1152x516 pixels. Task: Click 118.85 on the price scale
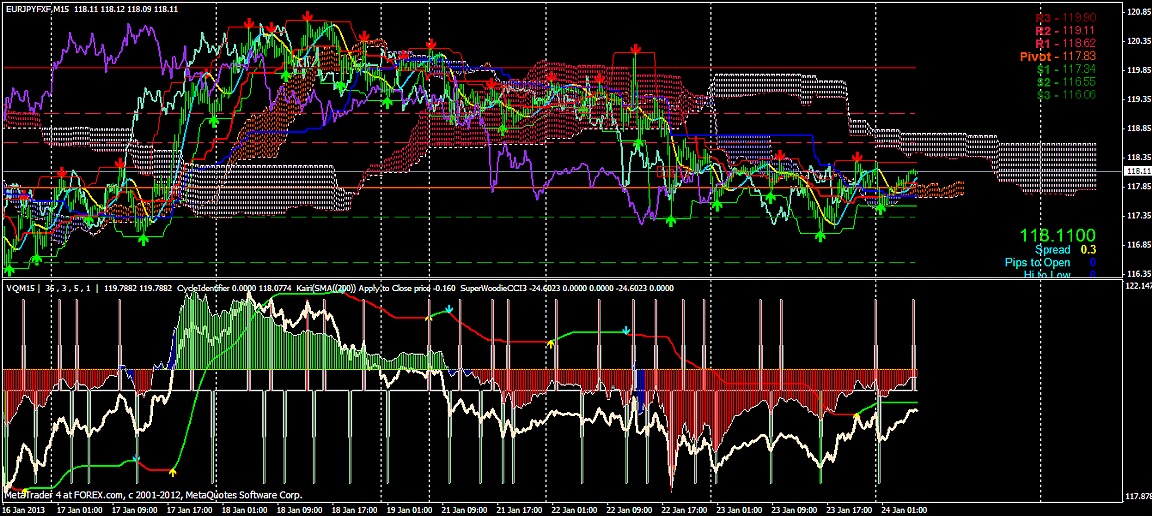[1138, 128]
